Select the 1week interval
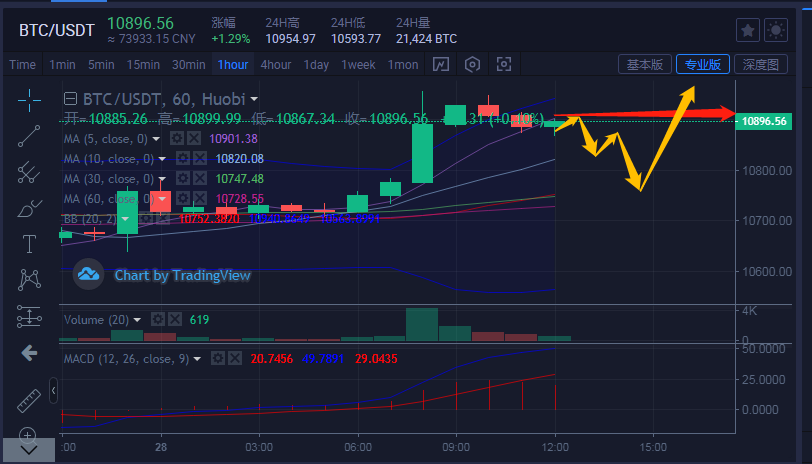The image size is (812, 464). click(358, 65)
